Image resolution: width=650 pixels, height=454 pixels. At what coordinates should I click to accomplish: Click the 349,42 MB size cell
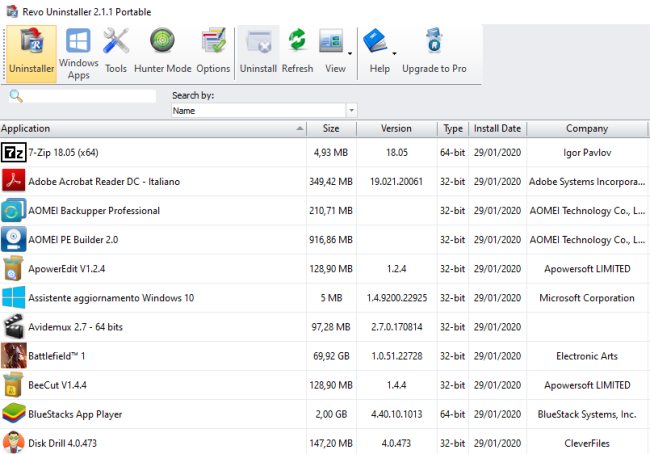coord(331,182)
